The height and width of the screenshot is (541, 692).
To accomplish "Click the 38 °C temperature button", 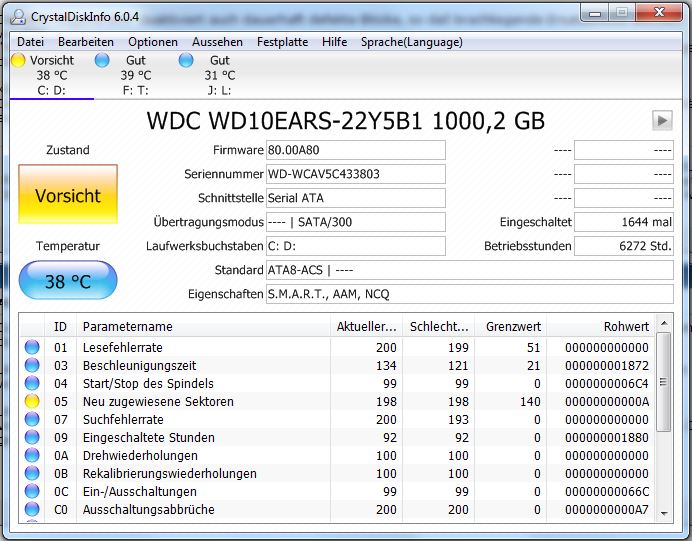I will 68,281.
